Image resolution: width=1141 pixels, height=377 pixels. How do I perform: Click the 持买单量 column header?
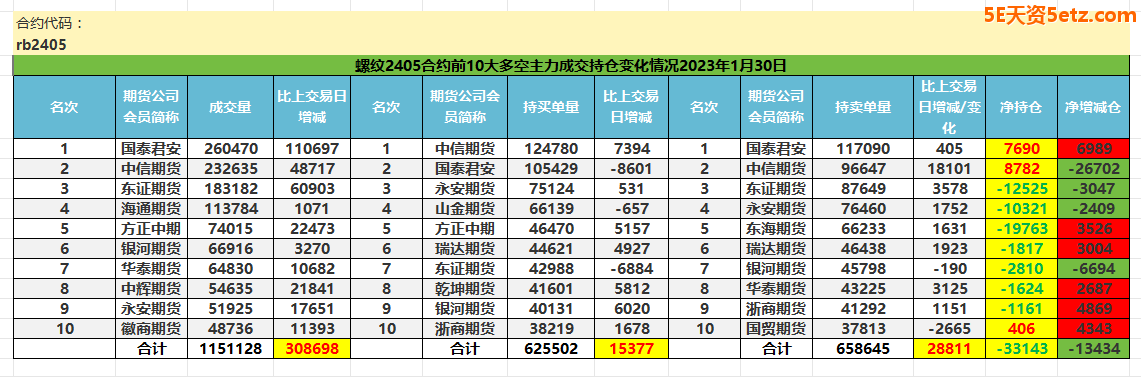[x=551, y=108]
